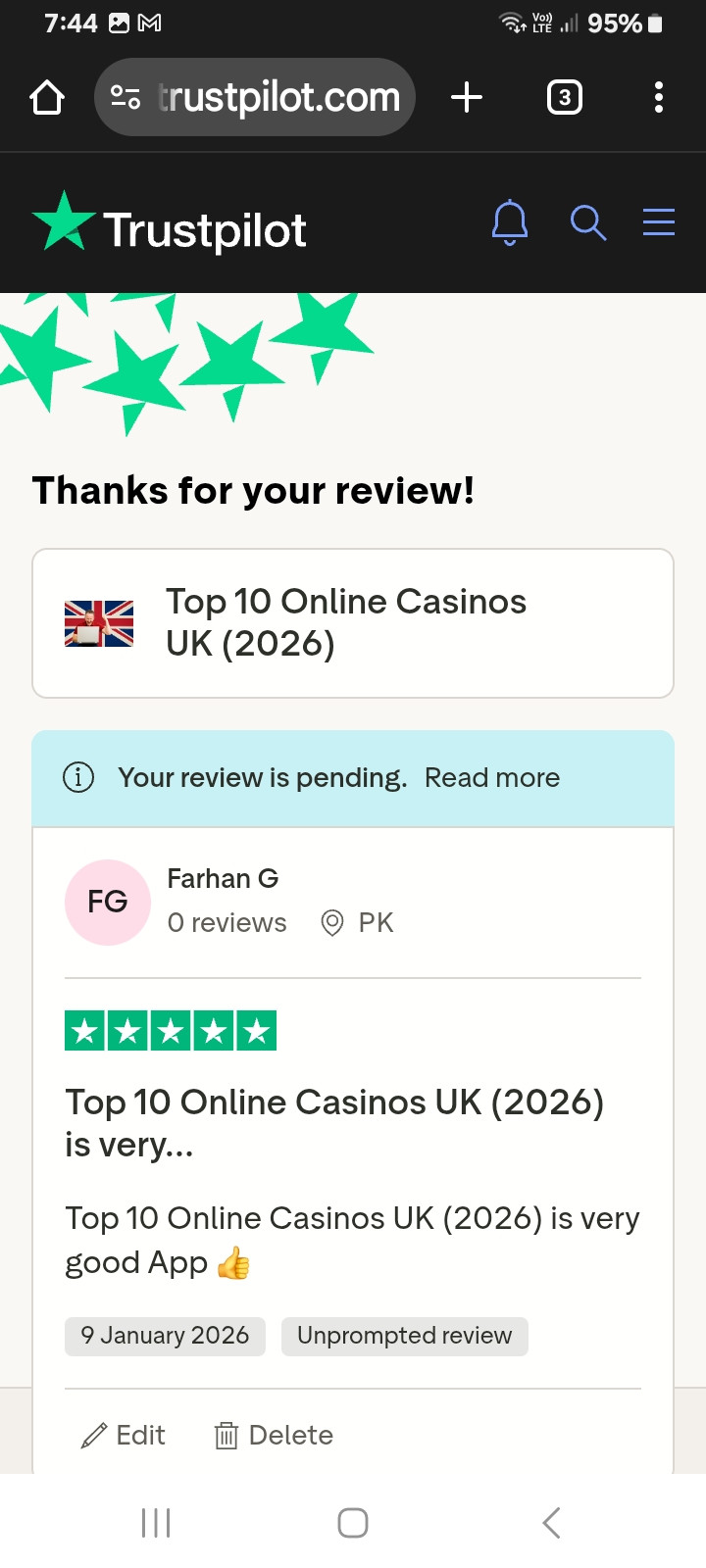The height and width of the screenshot is (1568, 706).
Task: Tap the Android back navigation arrow
Action: click(551, 1523)
